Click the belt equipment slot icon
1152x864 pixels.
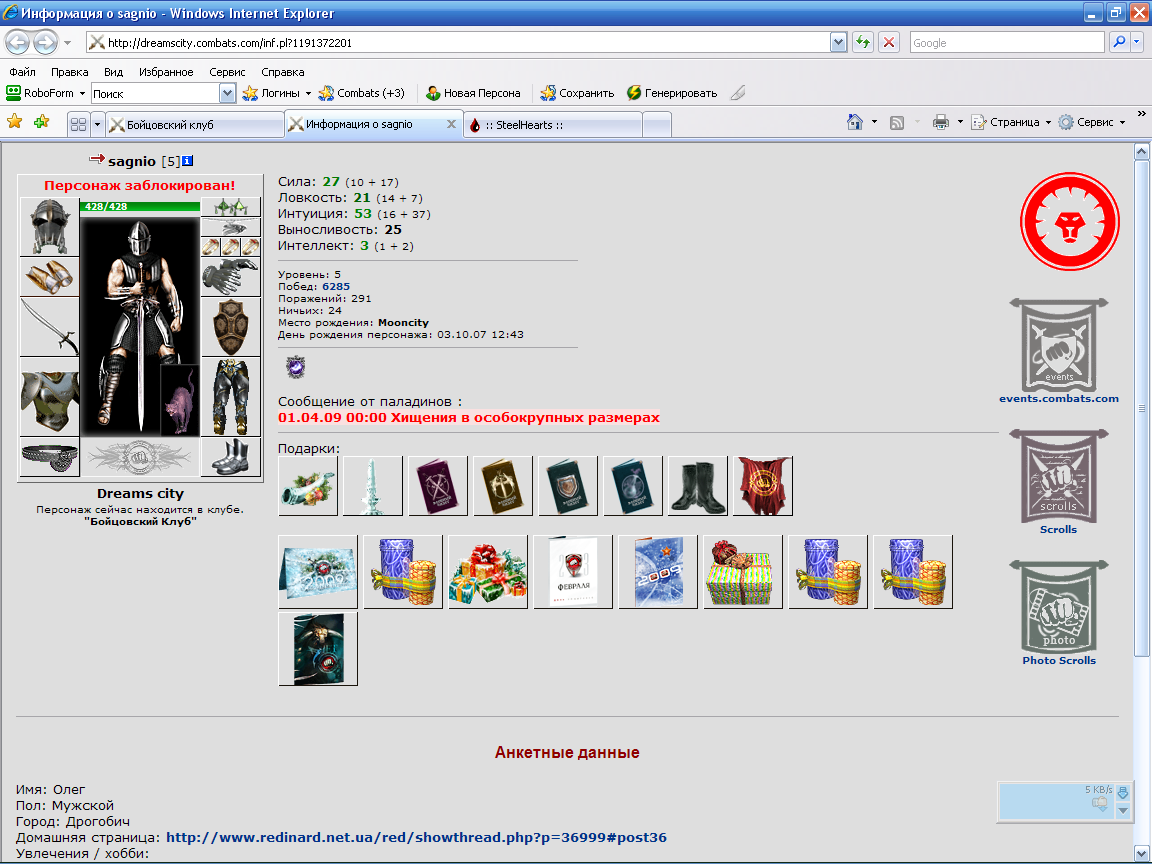[x=49, y=457]
